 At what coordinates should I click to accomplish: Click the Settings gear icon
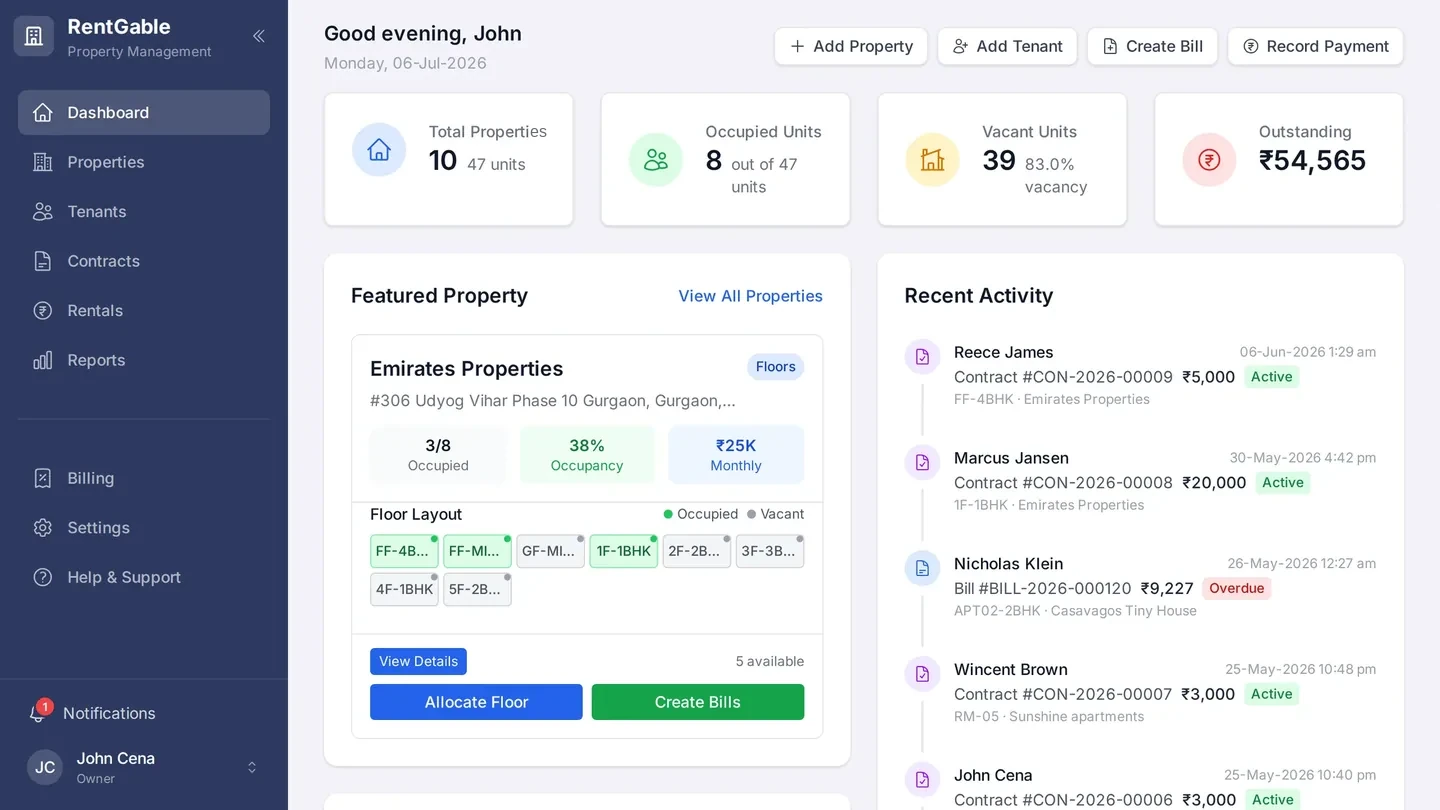click(x=42, y=527)
